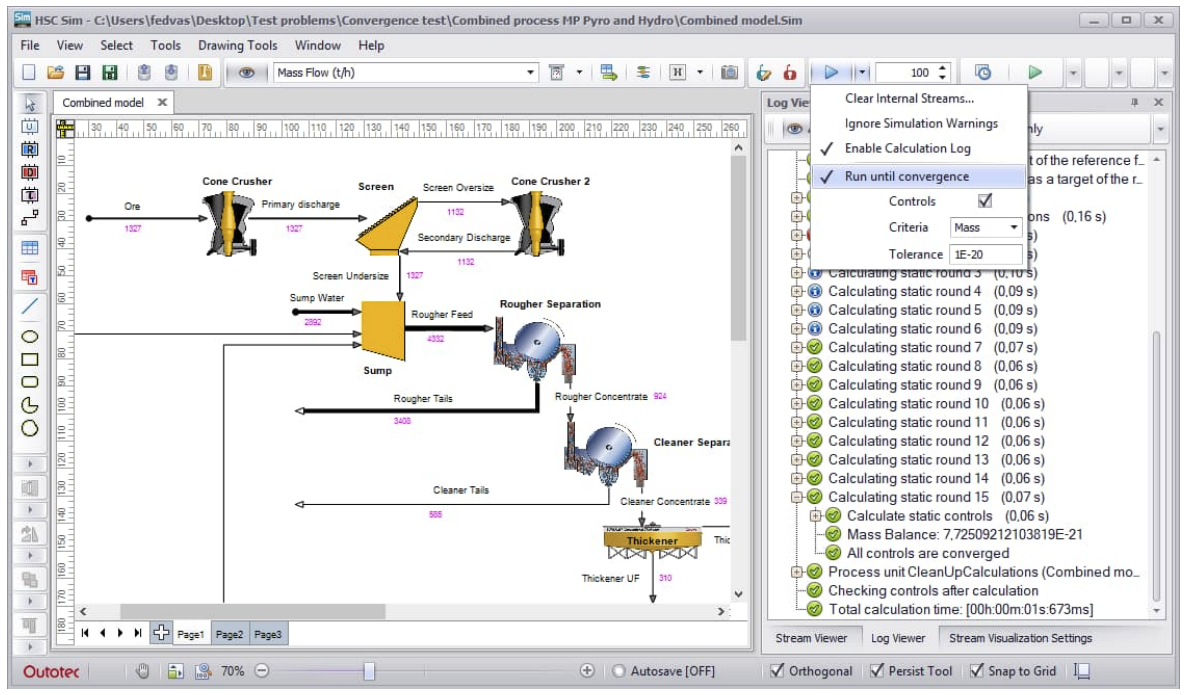Open the Drawing Tools menu

pos(237,45)
